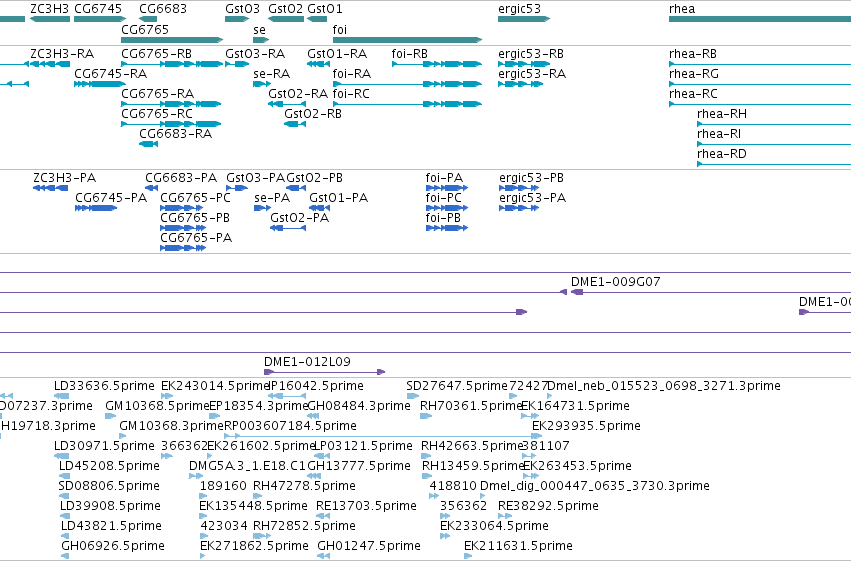This screenshot has width=851, height=561.
Task: Click the CG6745 gene label
Action: (98, 9)
